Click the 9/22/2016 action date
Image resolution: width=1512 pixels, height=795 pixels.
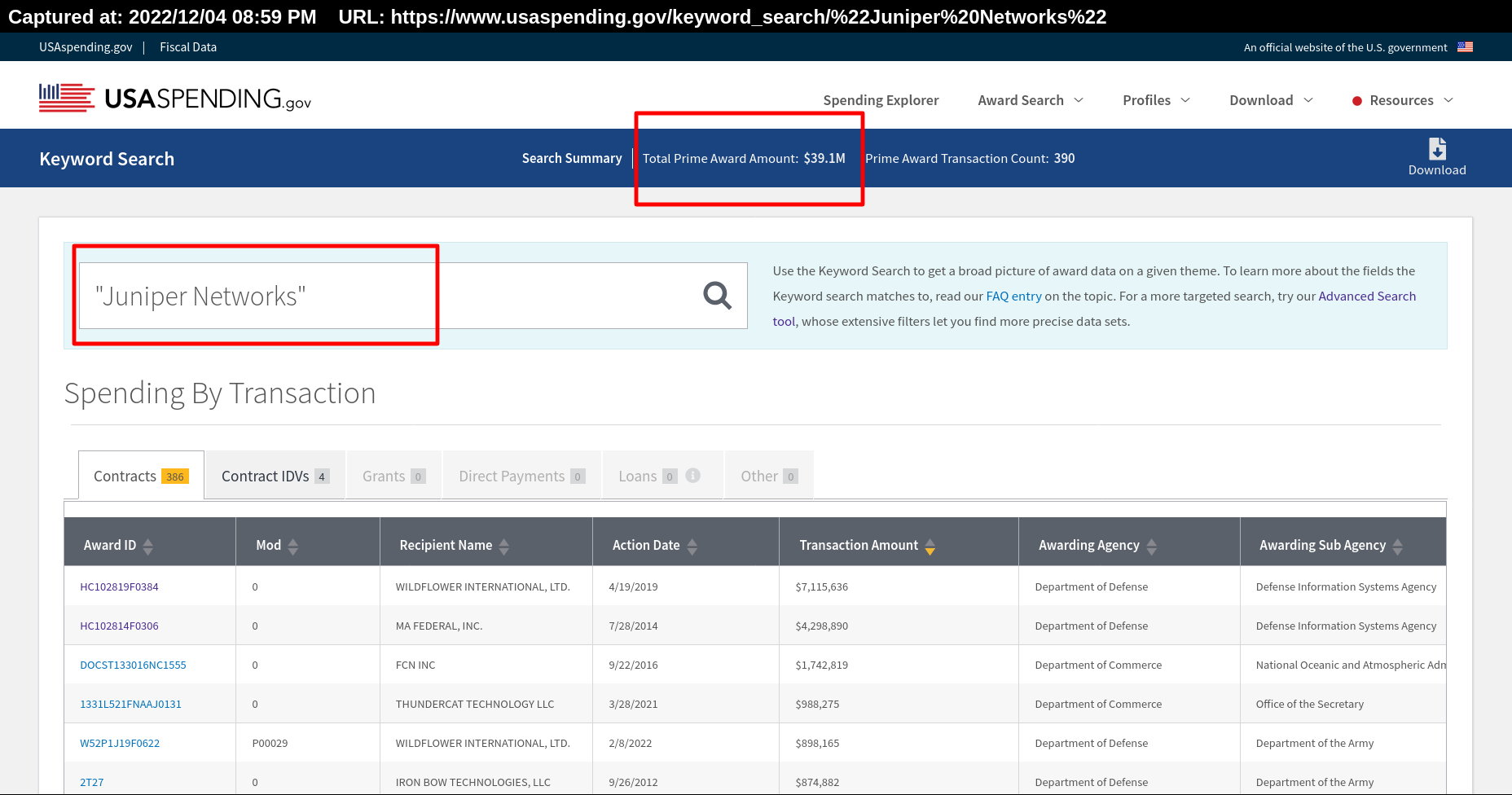[x=633, y=665]
